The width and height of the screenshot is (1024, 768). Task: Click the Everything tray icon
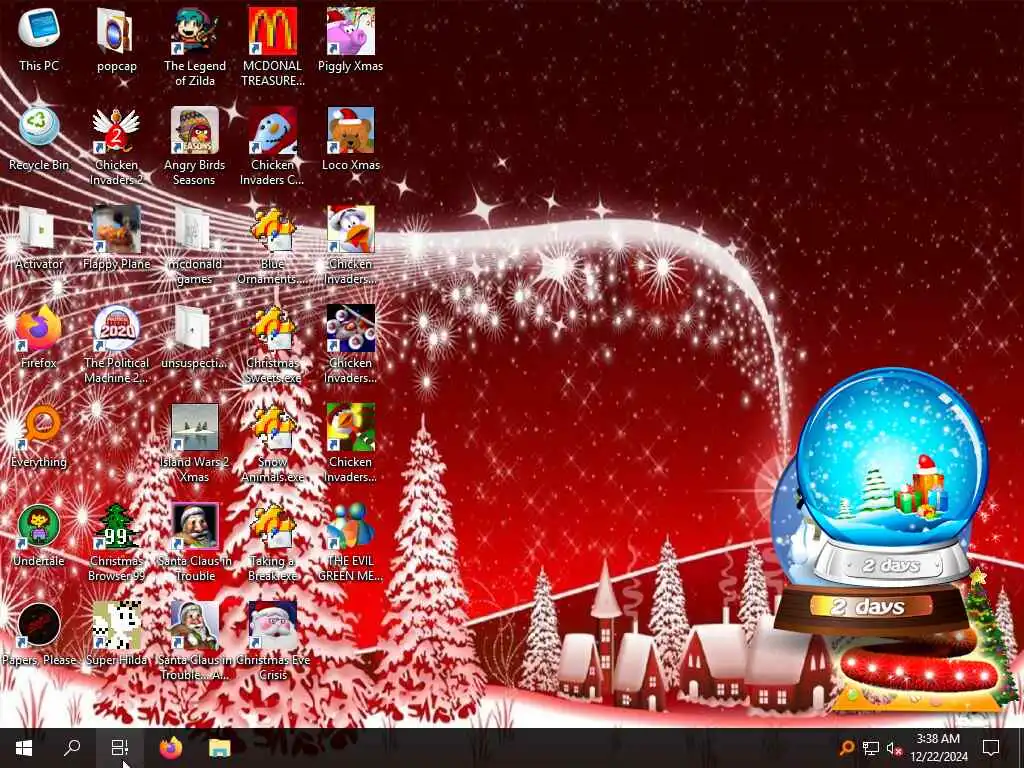tap(846, 748)
